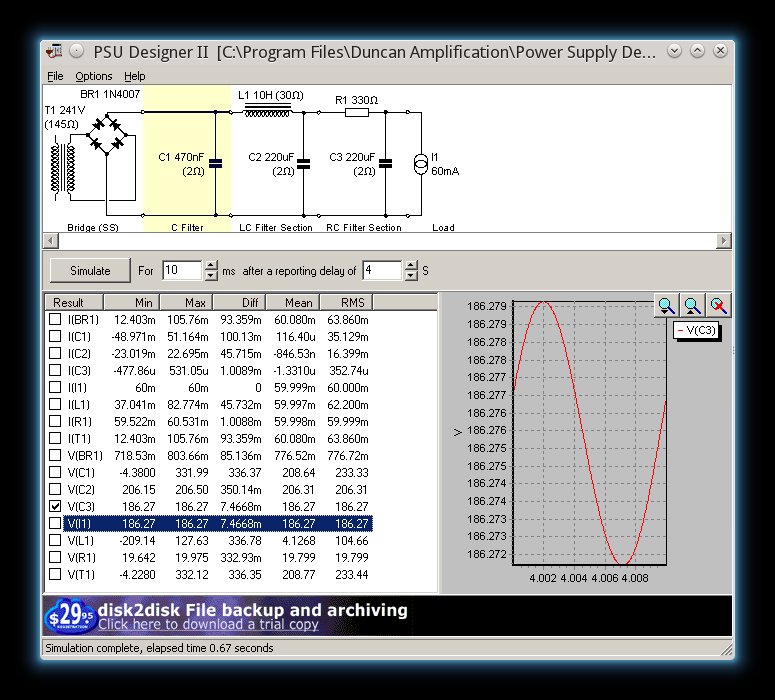
Task: Click the simulation duration ms input field
Action: 182,270
